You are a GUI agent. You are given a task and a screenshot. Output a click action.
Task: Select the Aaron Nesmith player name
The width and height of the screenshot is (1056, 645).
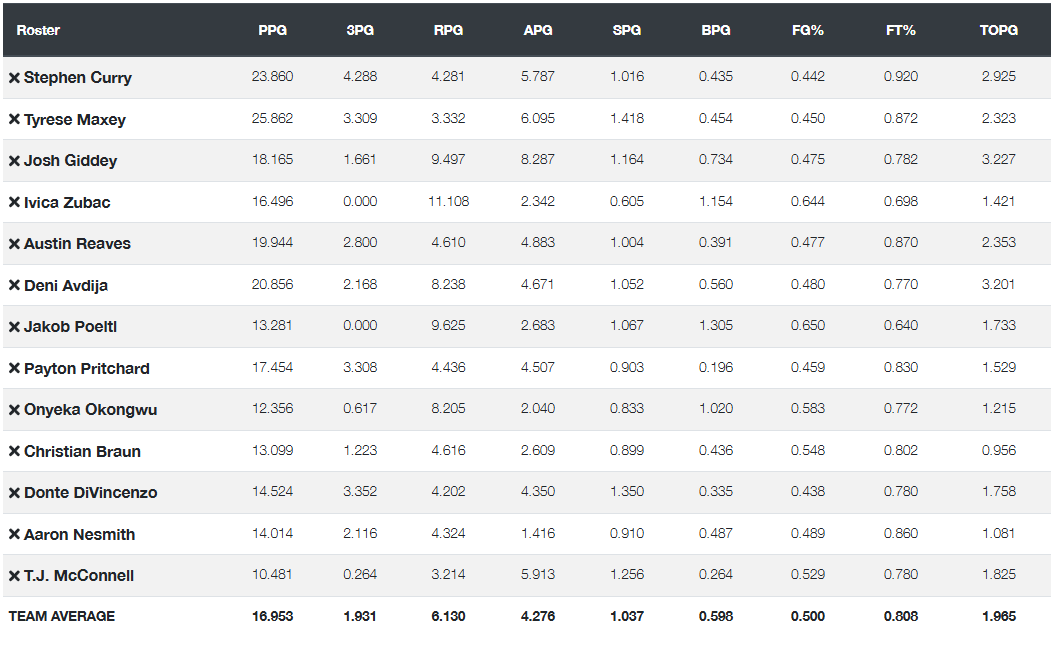(x=79, y=535)
